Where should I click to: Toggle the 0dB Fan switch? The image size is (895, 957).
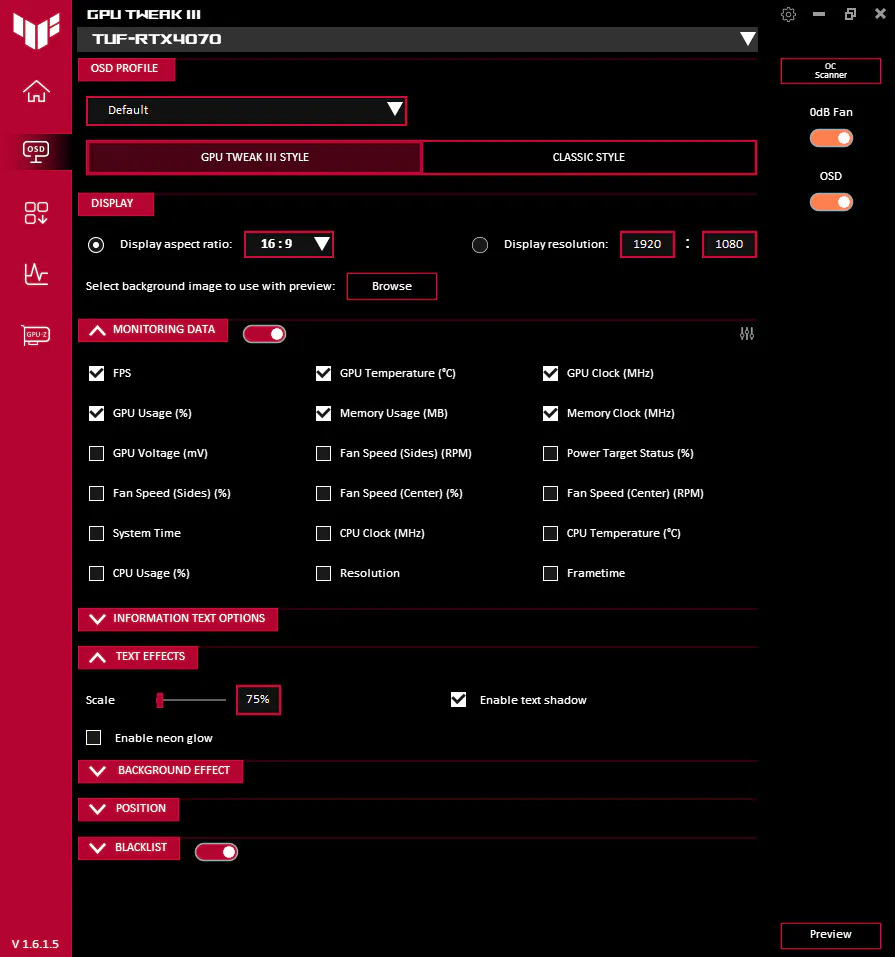pos(831,138)
